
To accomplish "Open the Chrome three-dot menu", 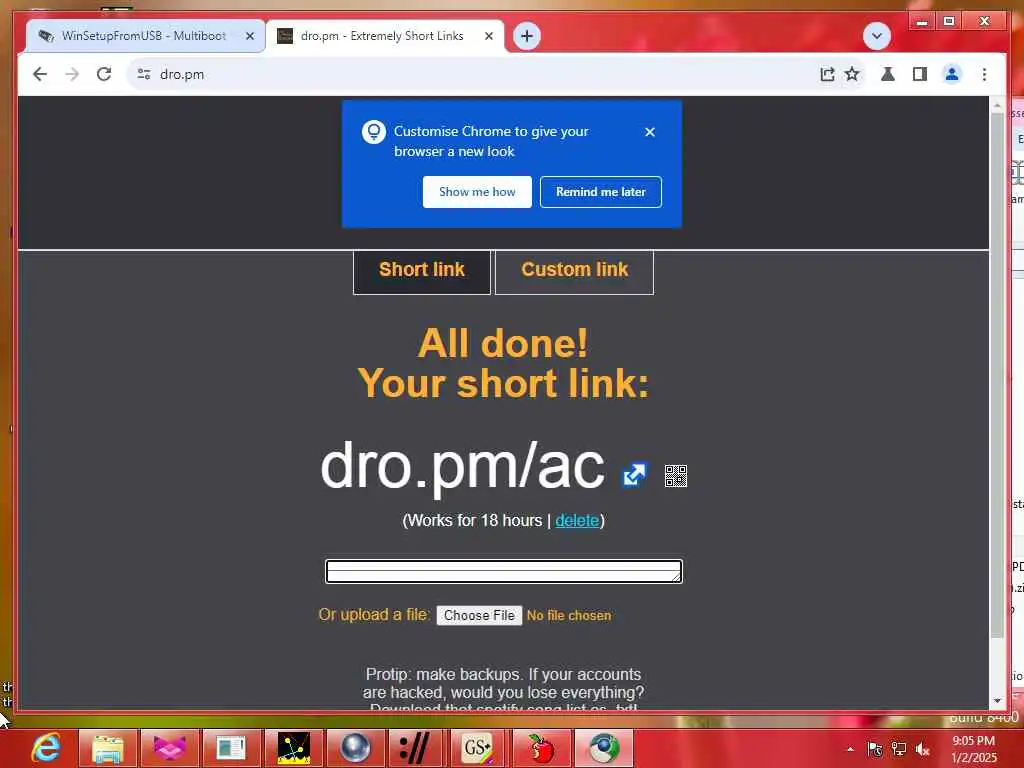I will [984, 74].
